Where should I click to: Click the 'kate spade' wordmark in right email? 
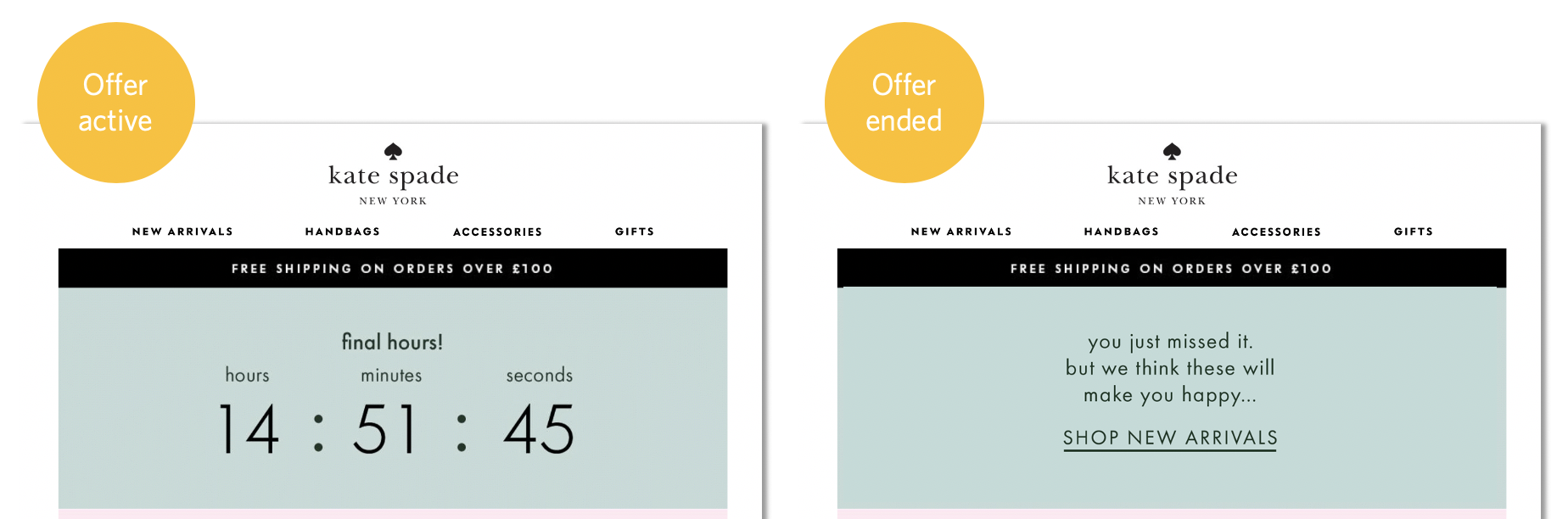pyautogui.click(x=1173, y=176)
